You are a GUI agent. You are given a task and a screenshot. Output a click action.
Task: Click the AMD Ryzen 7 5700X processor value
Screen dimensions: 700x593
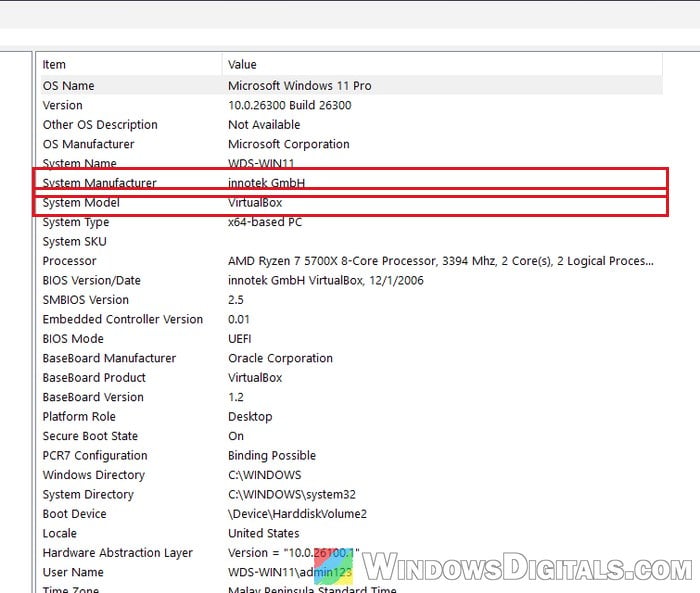pos(441,261)
